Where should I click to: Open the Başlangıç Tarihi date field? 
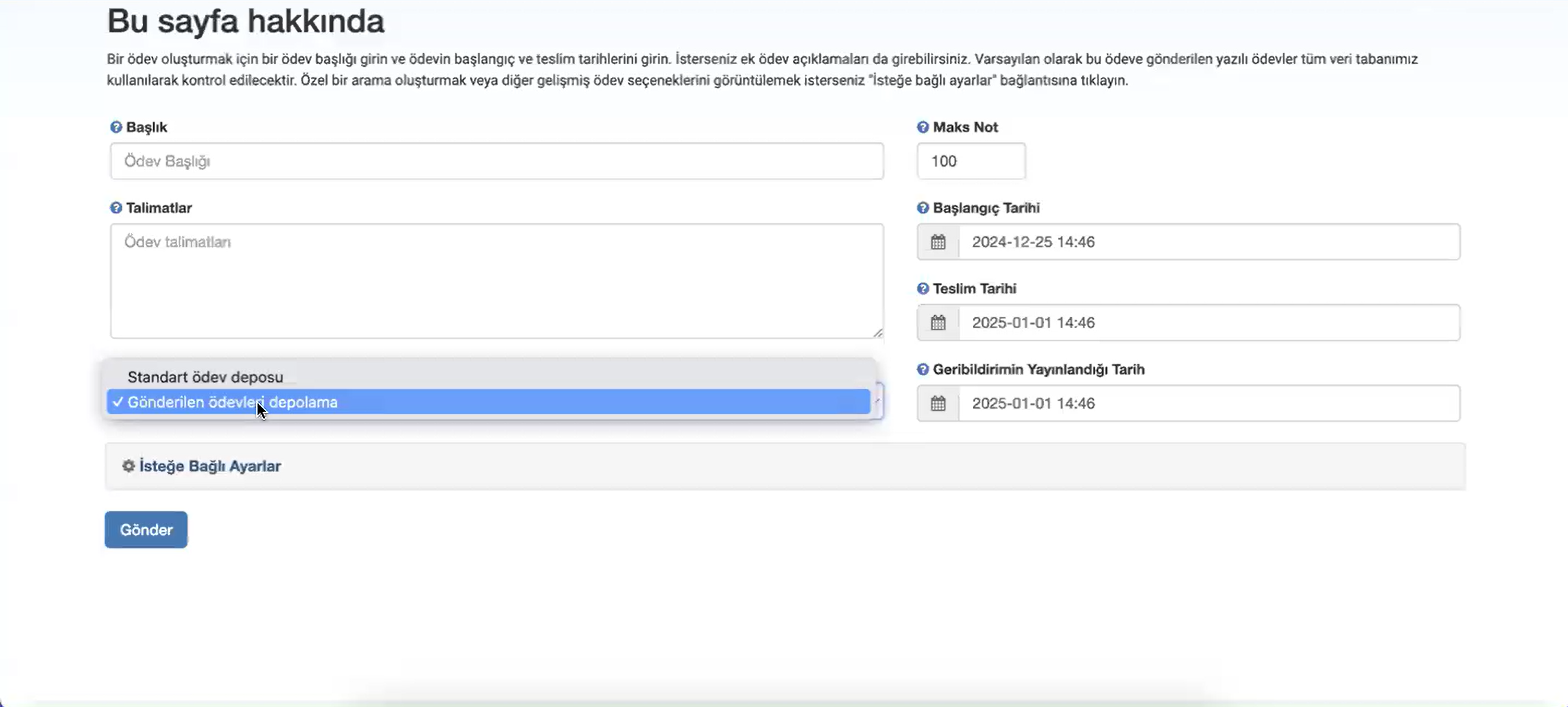pyautogui.click(x=1208, y=242)
